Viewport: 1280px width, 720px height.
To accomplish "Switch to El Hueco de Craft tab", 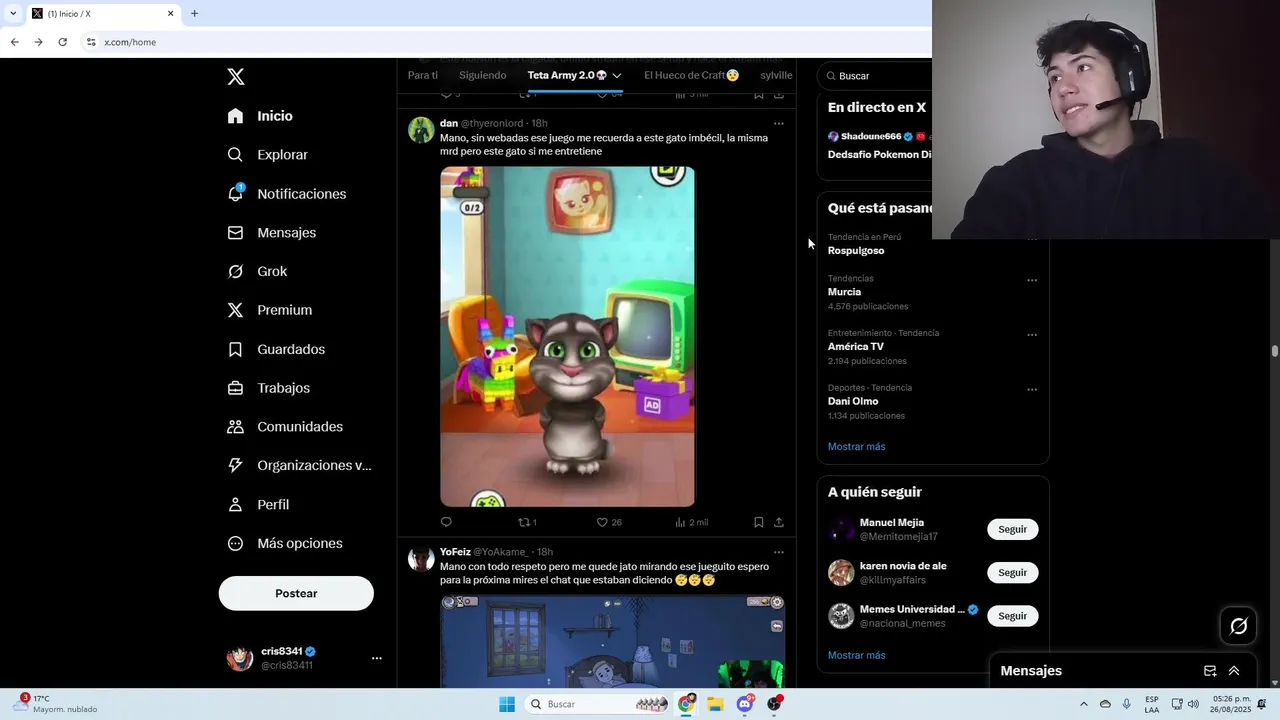I will [692, 75].
